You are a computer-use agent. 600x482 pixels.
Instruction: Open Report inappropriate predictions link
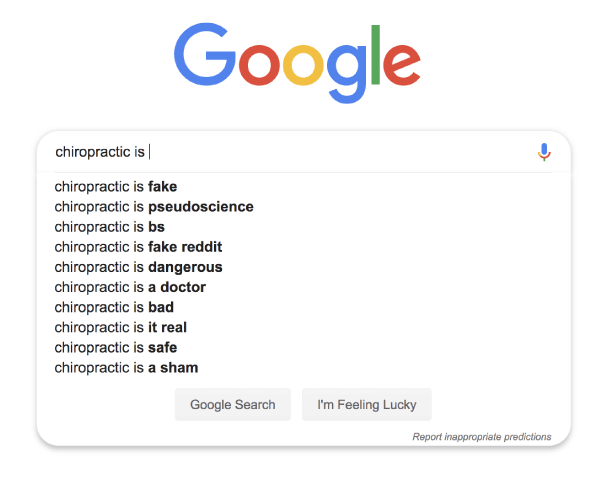pyautogui.click(x=481, y=437)
